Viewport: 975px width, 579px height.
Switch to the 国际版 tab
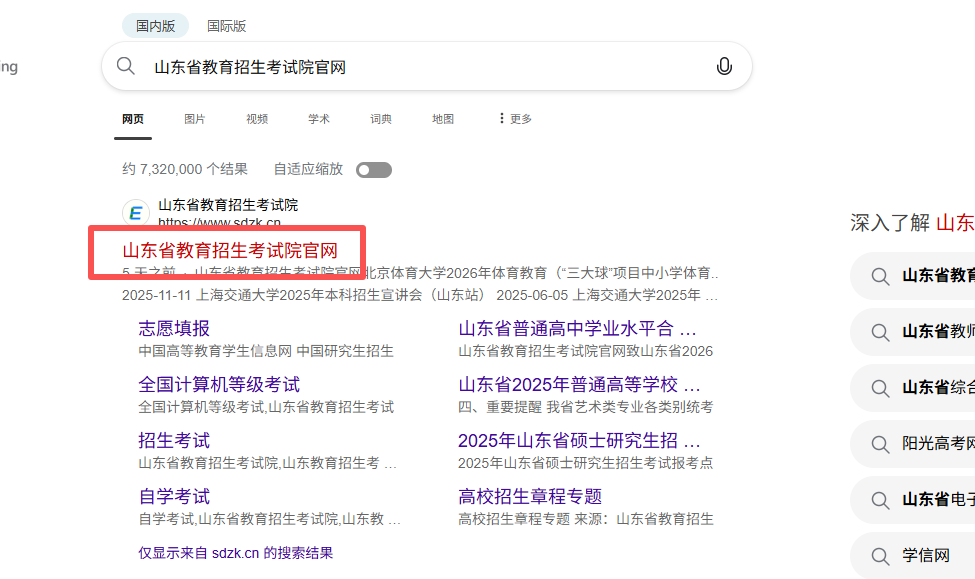tap(226, 25)
